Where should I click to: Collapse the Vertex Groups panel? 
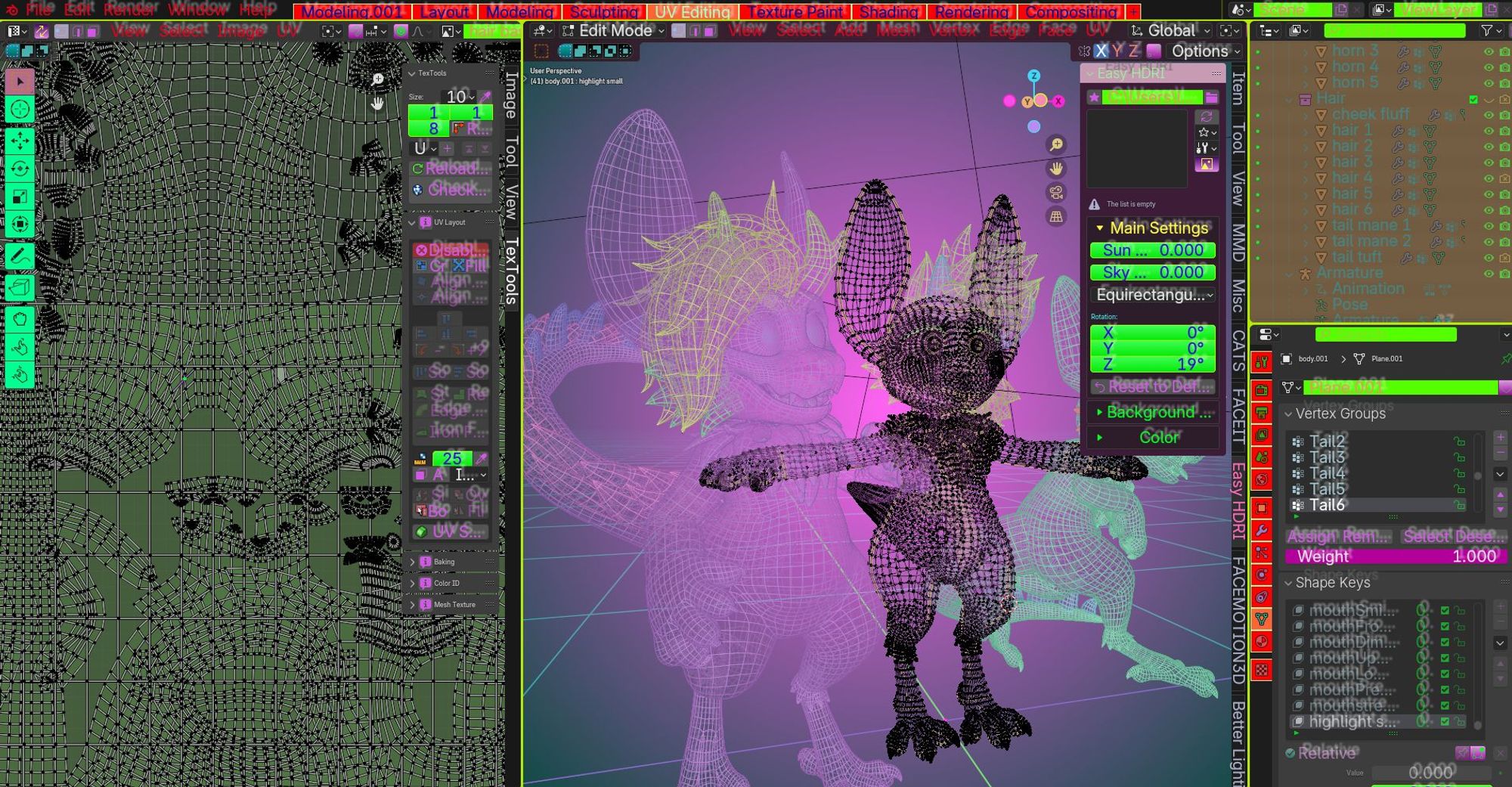[1288, 414]
